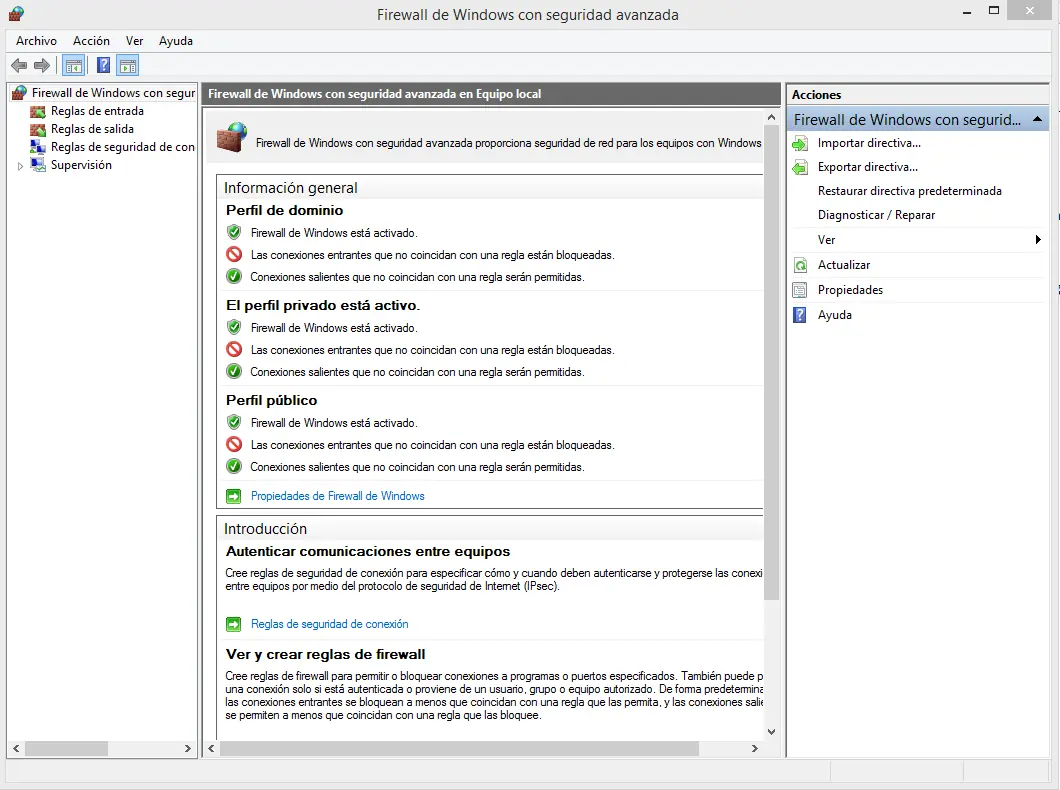Click the Back arrow toolbar icon

pos(19,66)
